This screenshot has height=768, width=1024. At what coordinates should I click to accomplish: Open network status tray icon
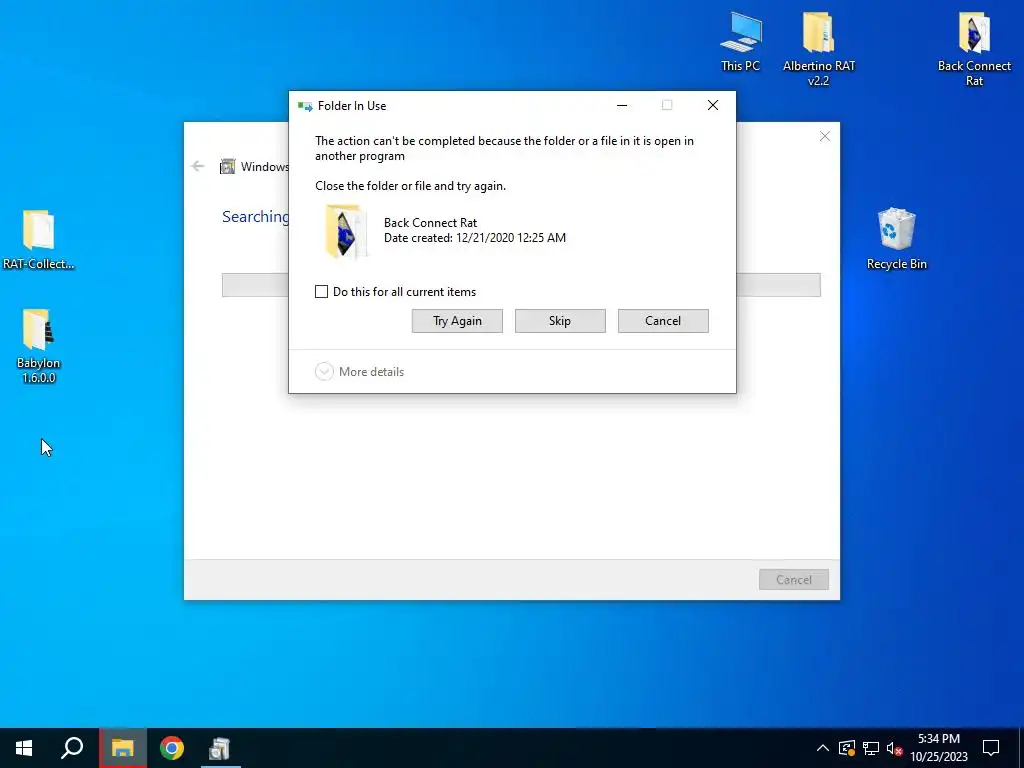(x=871, y=748)
